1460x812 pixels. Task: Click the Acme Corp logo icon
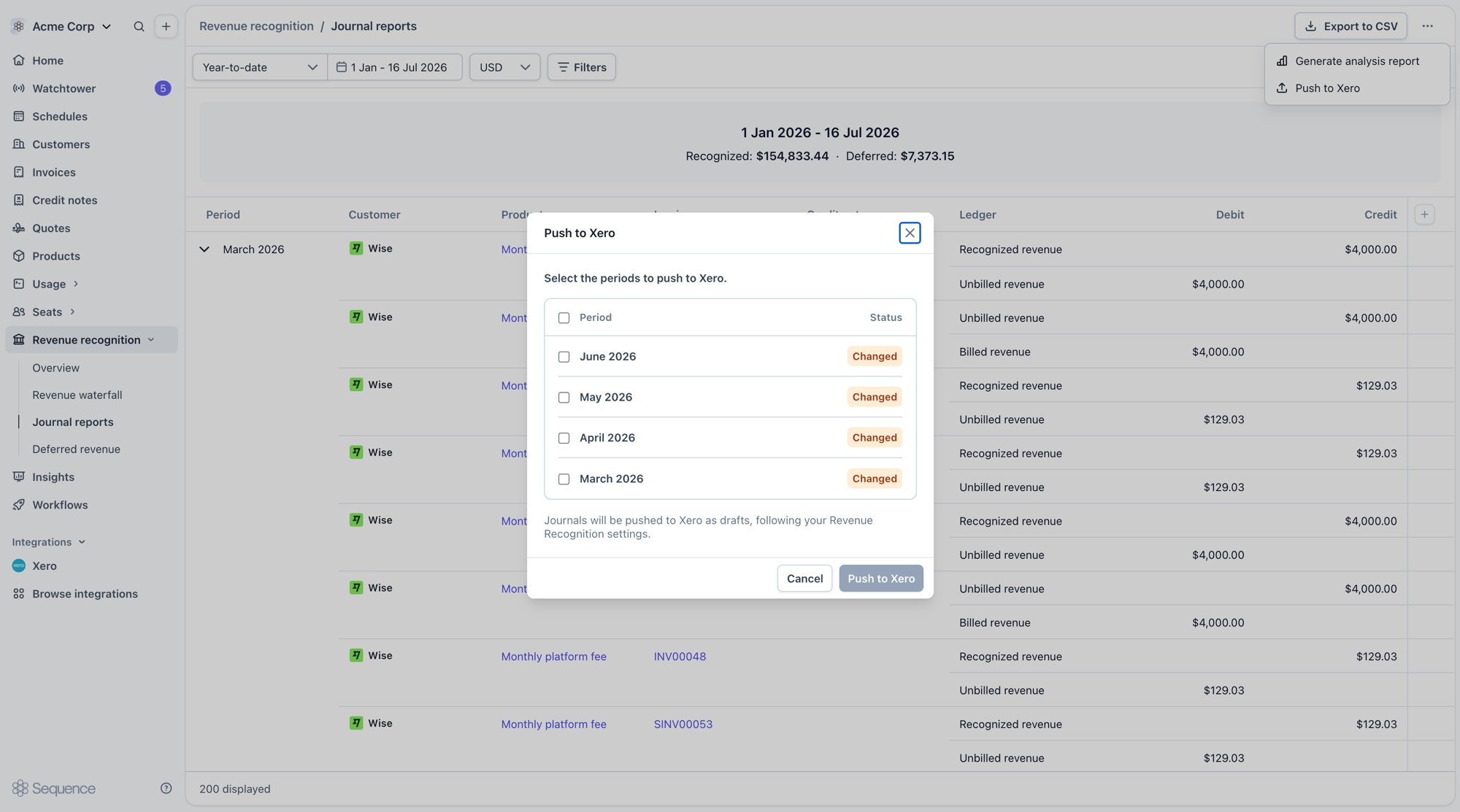point(18,26)
